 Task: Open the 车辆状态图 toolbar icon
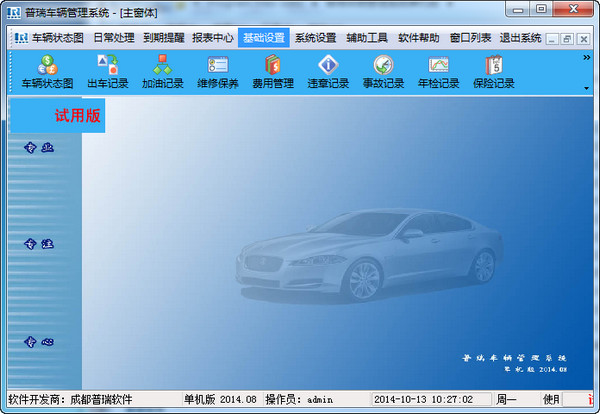(x=47, y=72)
